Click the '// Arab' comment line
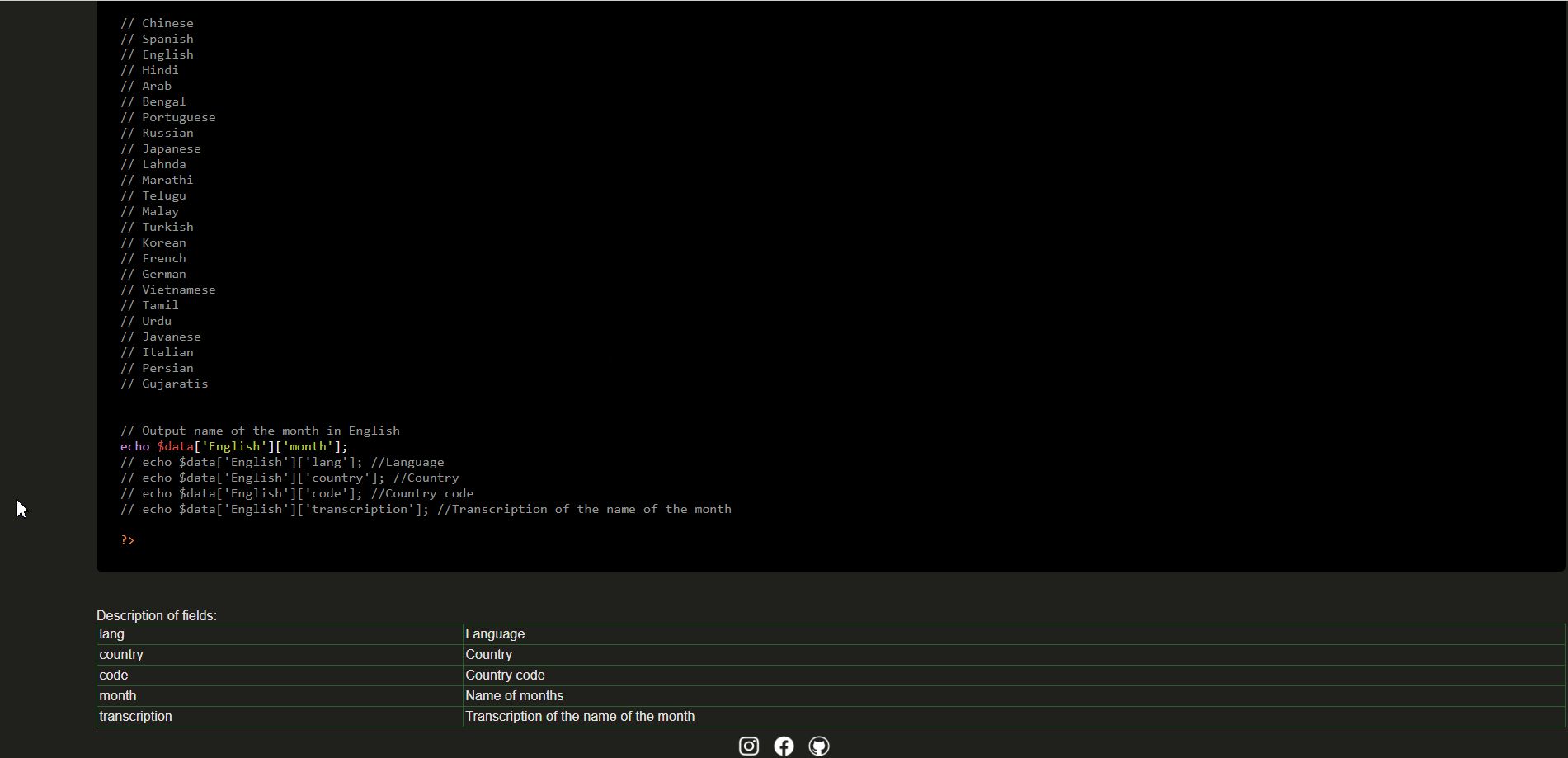This screenshot has width=1568, height=758. (146, 86)
